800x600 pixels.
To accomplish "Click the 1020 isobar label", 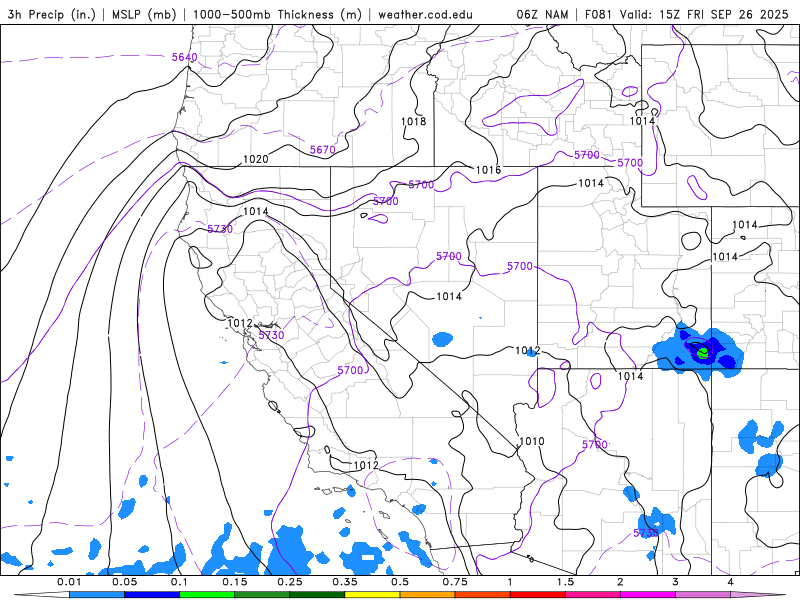I will 256,159.
